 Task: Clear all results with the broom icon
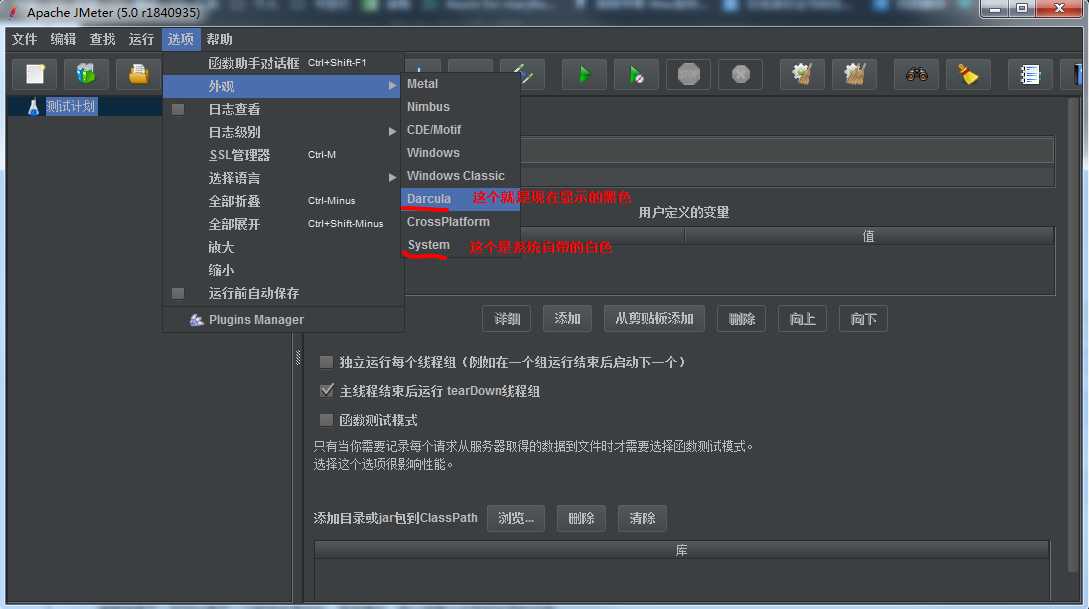click(966, 74)
